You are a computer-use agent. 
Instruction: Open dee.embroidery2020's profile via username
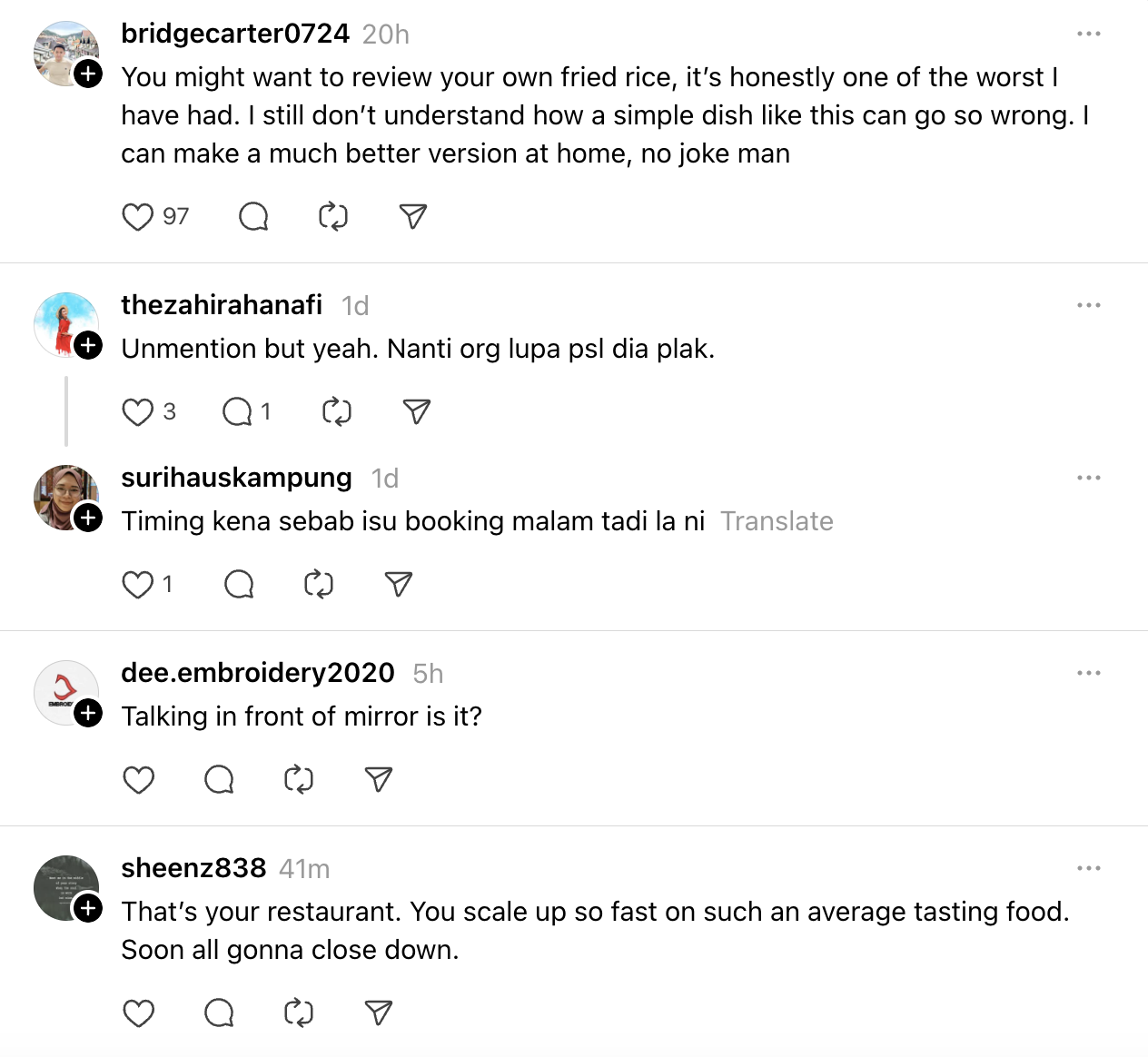258,673
